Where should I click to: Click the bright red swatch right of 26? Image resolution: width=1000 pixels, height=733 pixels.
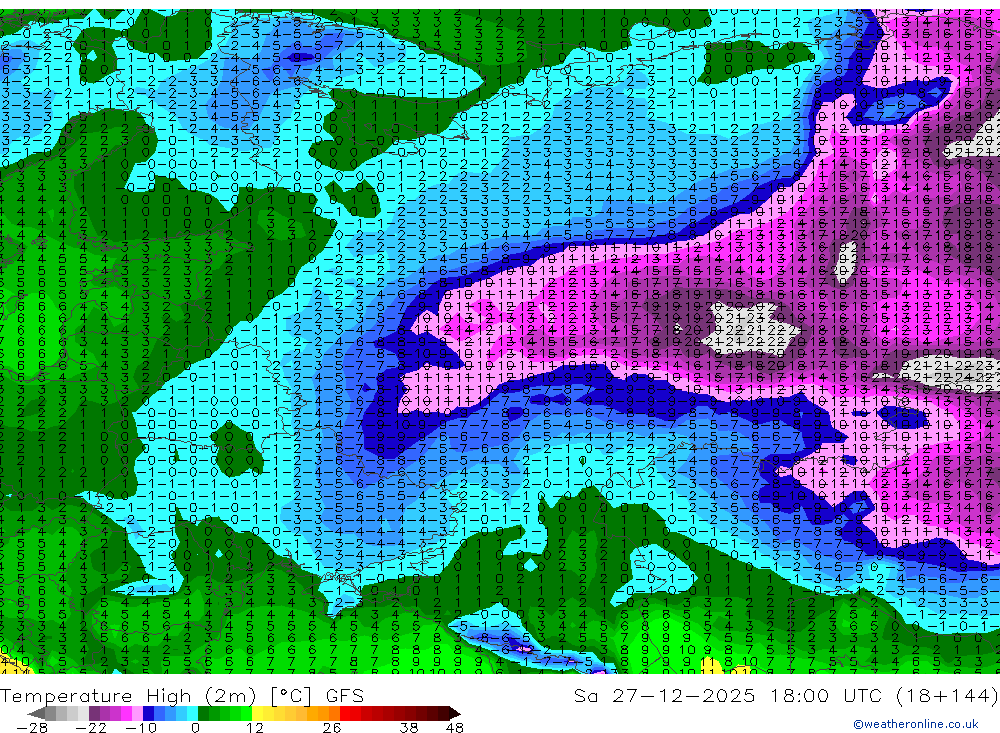point(345,713)
